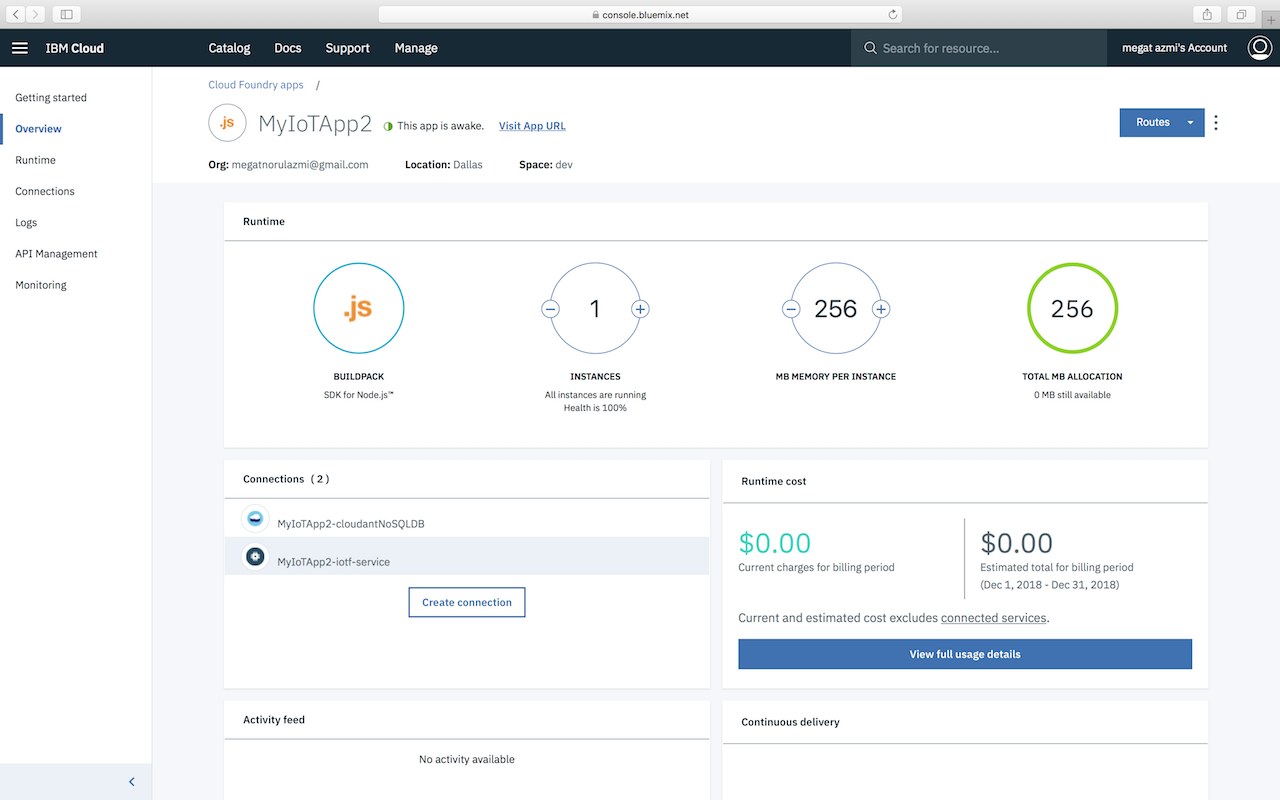The width and height of the screenshot is (1280, 800).
Task: Reload the page with refresh icon
Action: pyautogui.click(x=892, y=14)
